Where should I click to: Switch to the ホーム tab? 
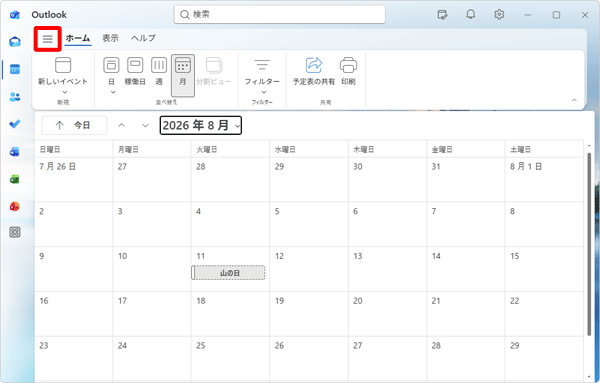point(78,38)
